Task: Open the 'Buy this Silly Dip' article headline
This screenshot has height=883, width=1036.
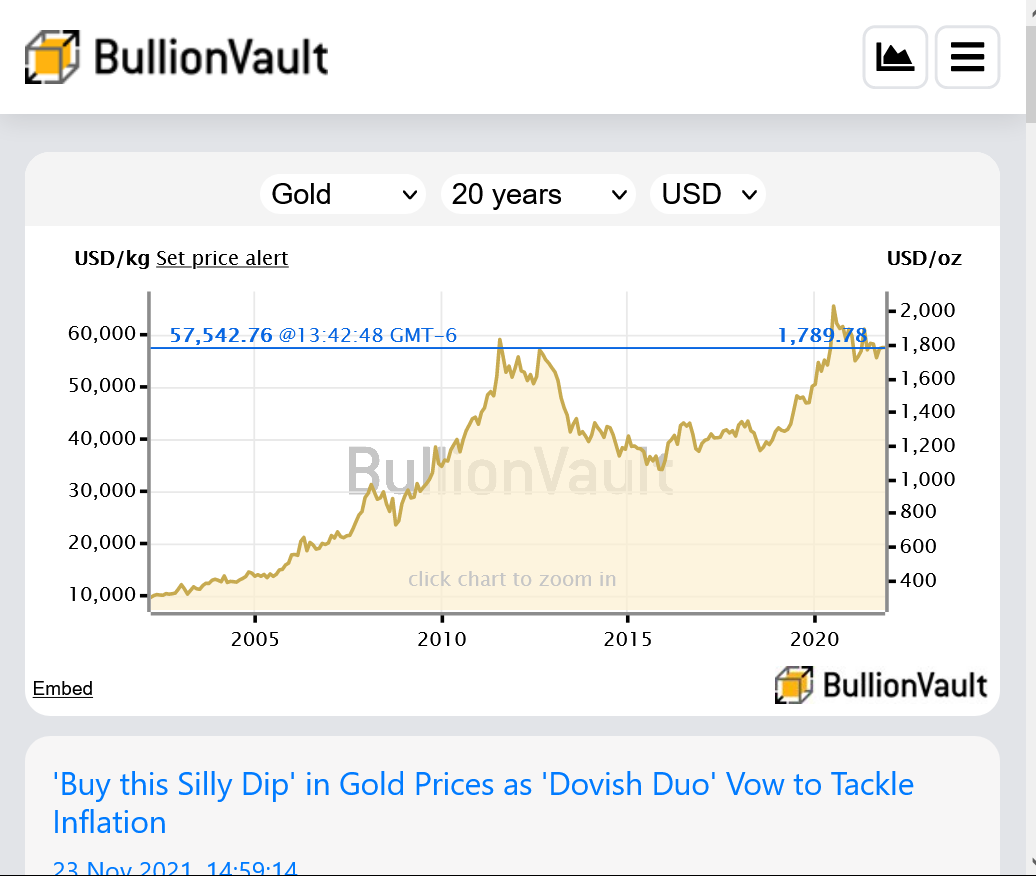Action: [483, 803]
